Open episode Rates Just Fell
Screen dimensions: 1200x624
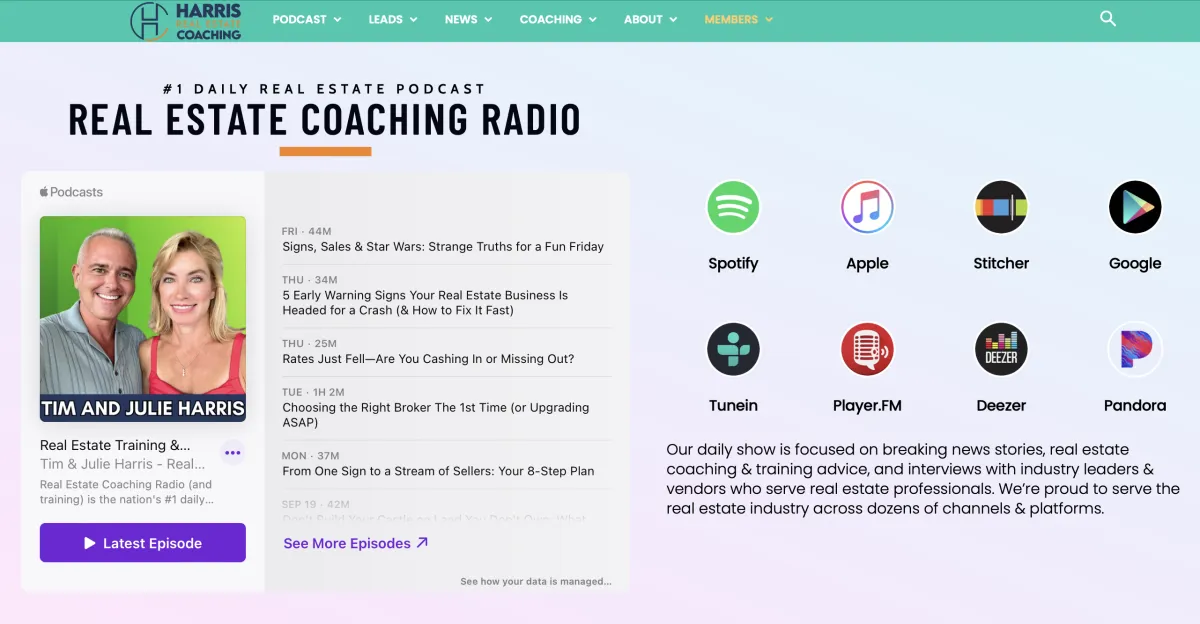[428, 359]
